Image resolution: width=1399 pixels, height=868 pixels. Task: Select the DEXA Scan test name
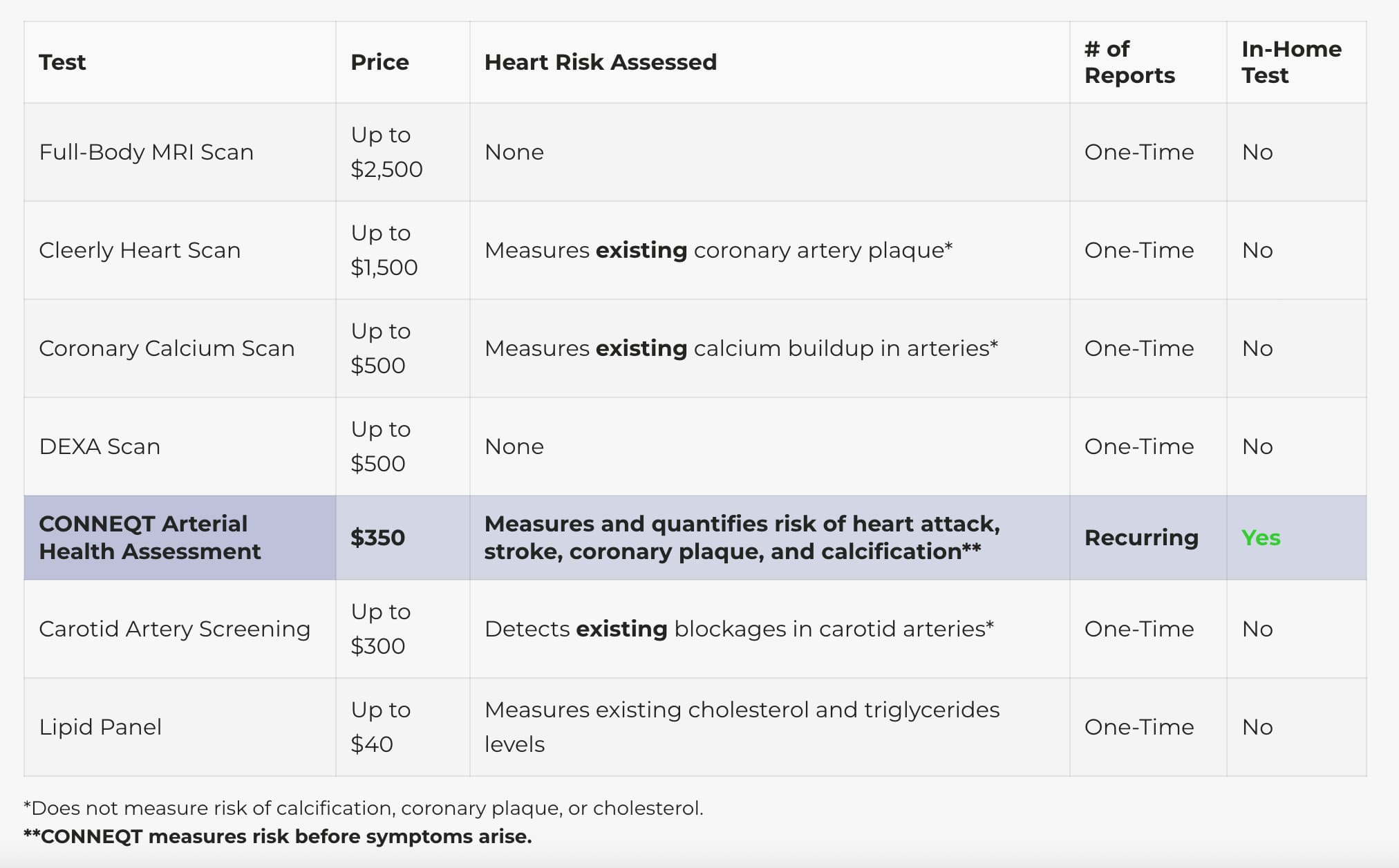pyautogui.click(x=100, y=446)
